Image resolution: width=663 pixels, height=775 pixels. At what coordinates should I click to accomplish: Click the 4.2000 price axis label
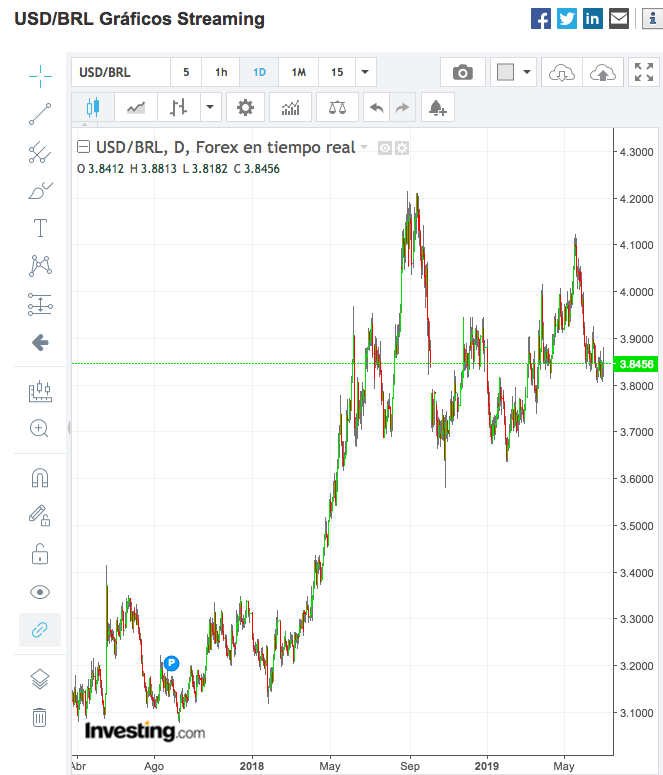636,199
